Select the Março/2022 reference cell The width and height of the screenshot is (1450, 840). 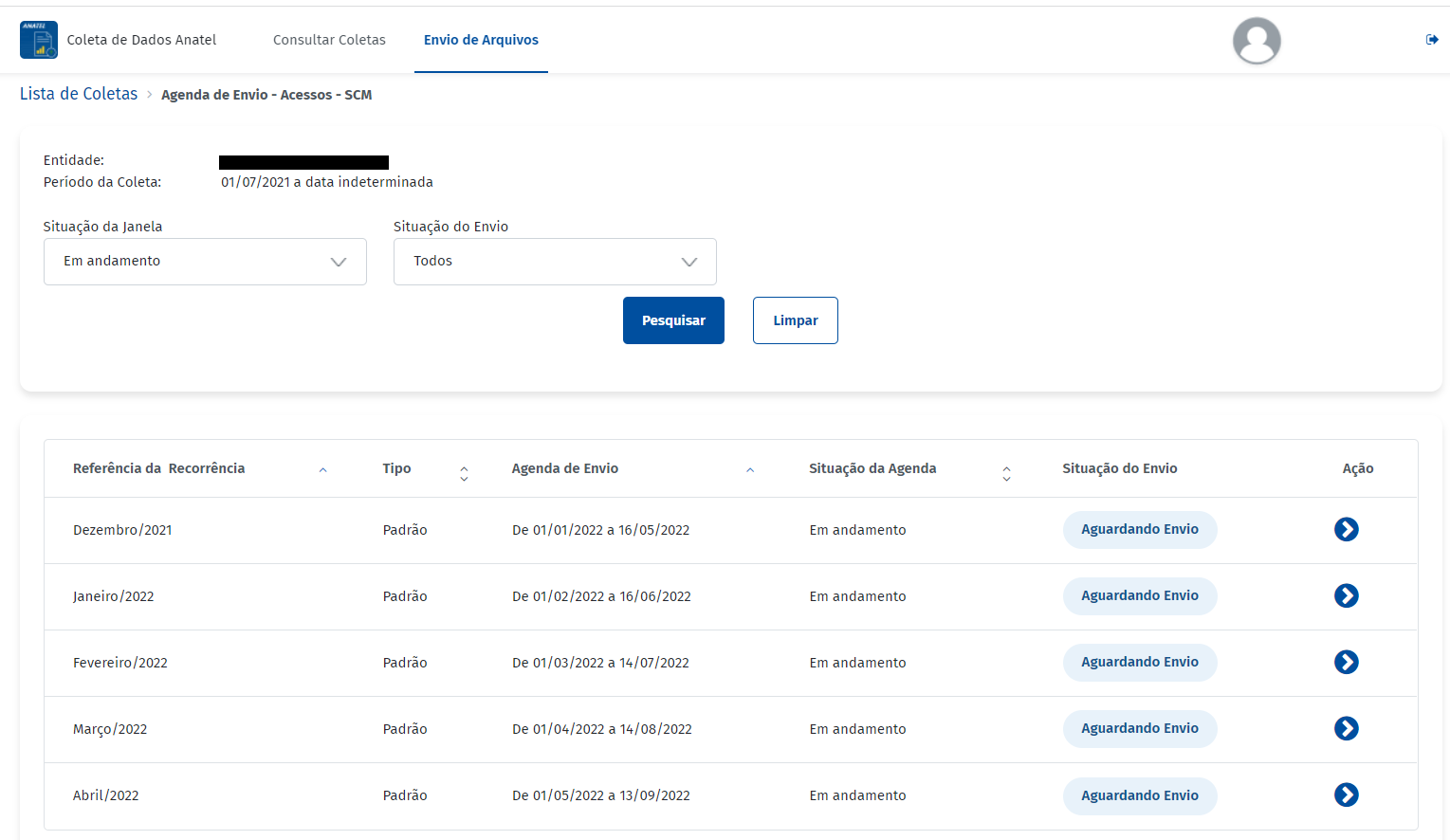pyautogui.click(x=110, y=729)
